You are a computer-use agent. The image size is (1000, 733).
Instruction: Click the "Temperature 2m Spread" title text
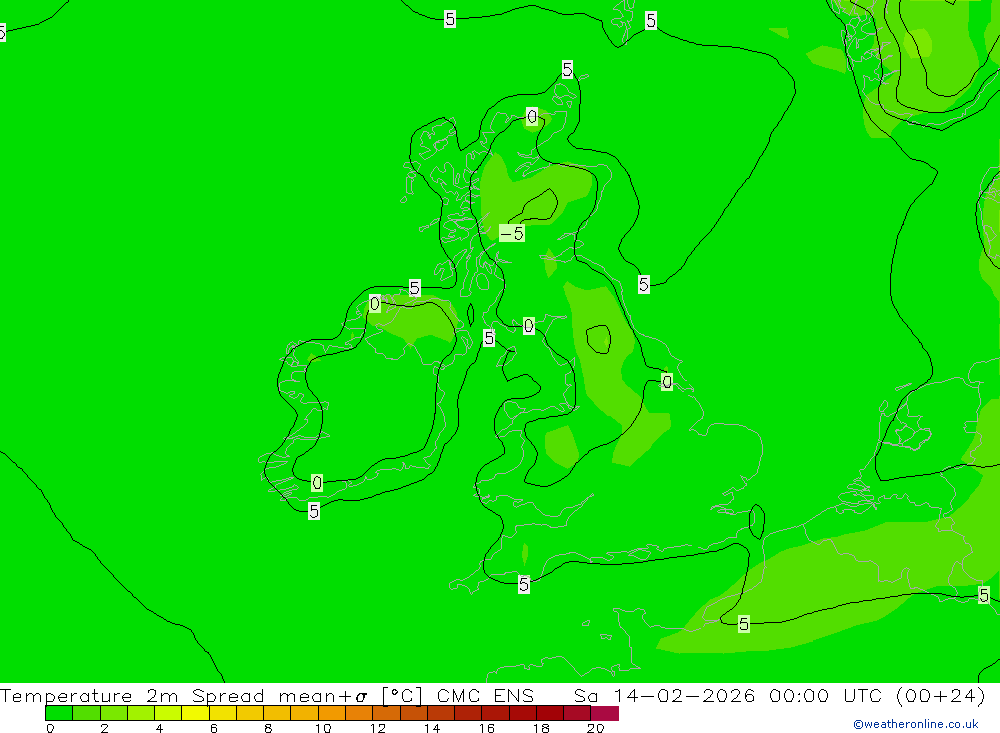point(132,695)
